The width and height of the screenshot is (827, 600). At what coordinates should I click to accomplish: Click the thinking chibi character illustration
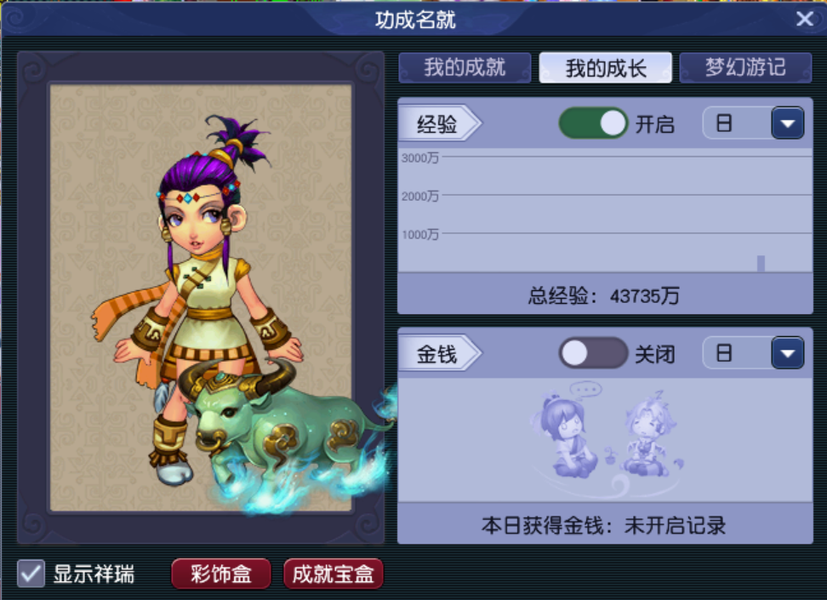click(567, 430)
